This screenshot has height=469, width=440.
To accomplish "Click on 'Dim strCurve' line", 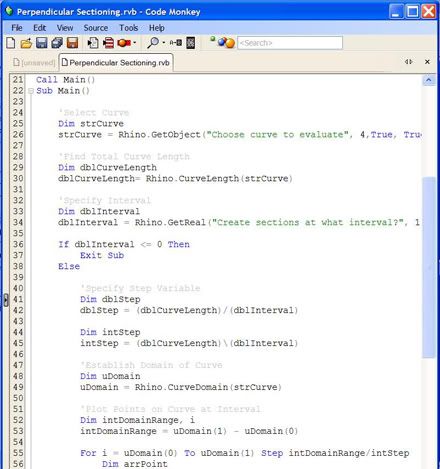I will 91,124.
